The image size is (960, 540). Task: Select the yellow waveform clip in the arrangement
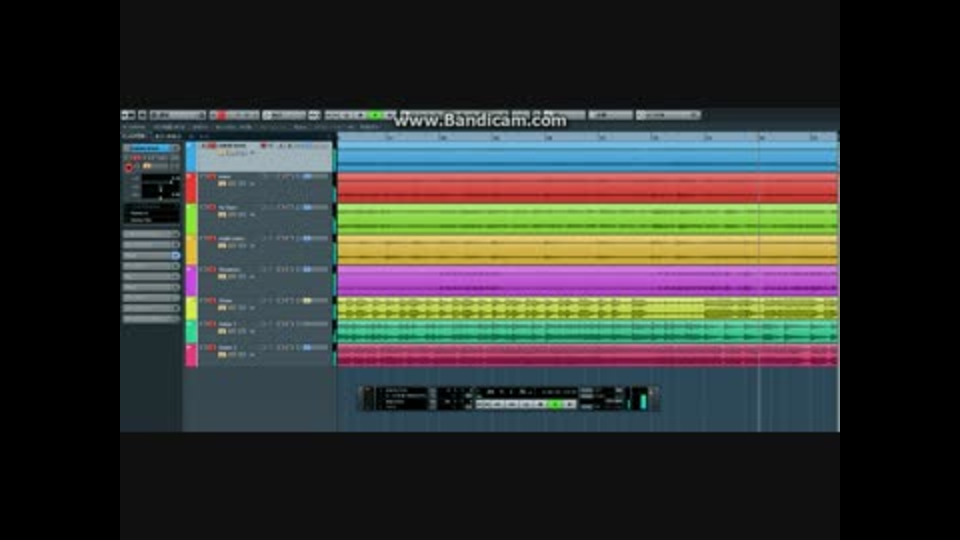(x=587, y=309)
